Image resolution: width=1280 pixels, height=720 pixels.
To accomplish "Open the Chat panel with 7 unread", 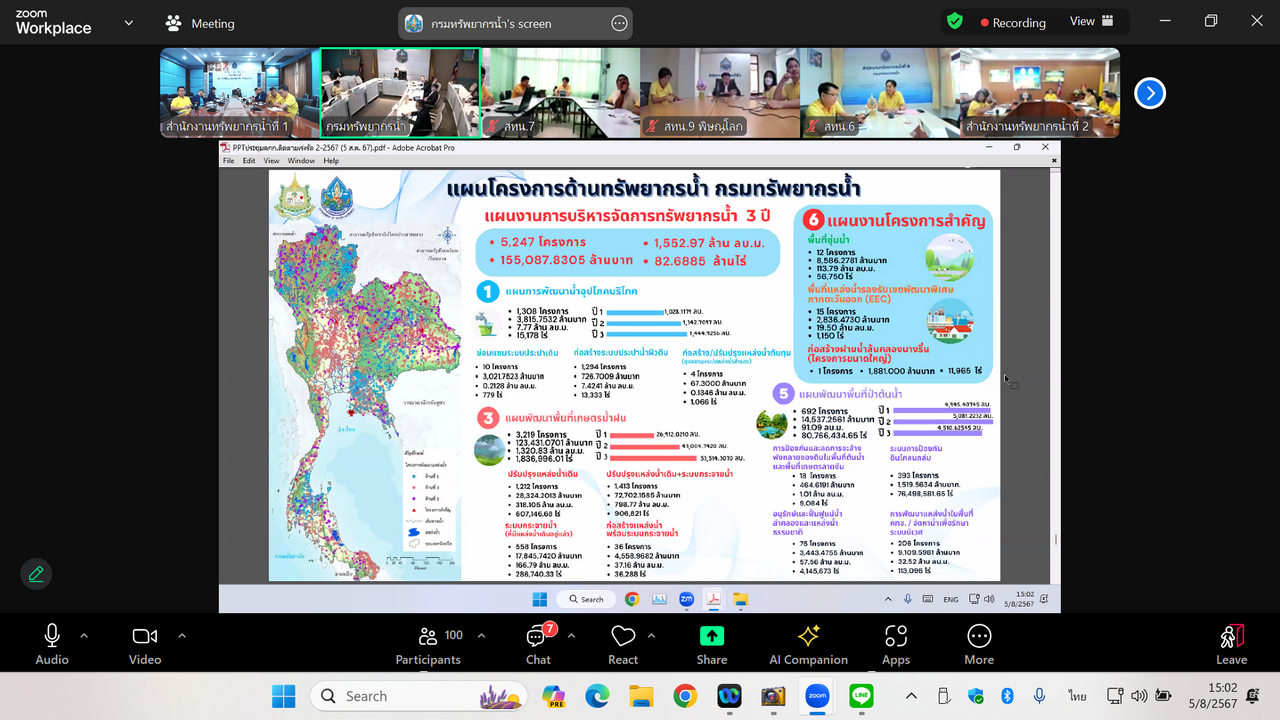I will [538, 643].
